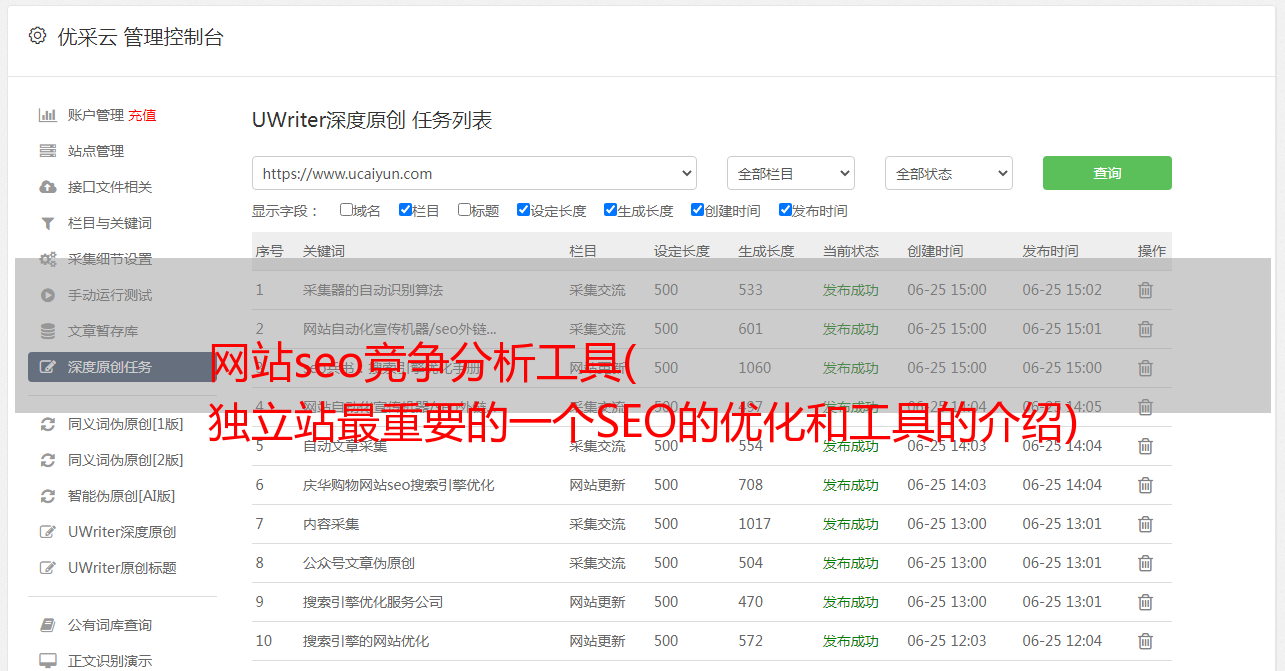Go to 站点管理 menu
1285x671 pixels.
coord(96,151)
